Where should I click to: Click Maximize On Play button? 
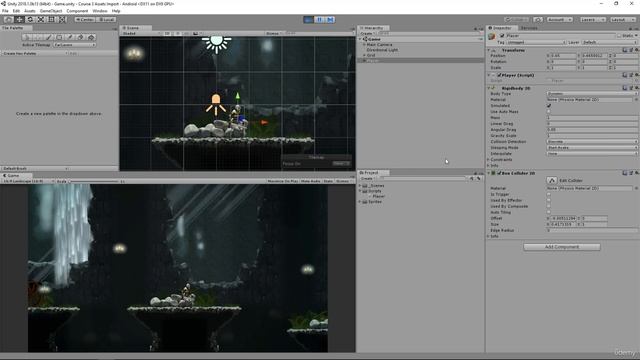[282, 181]
